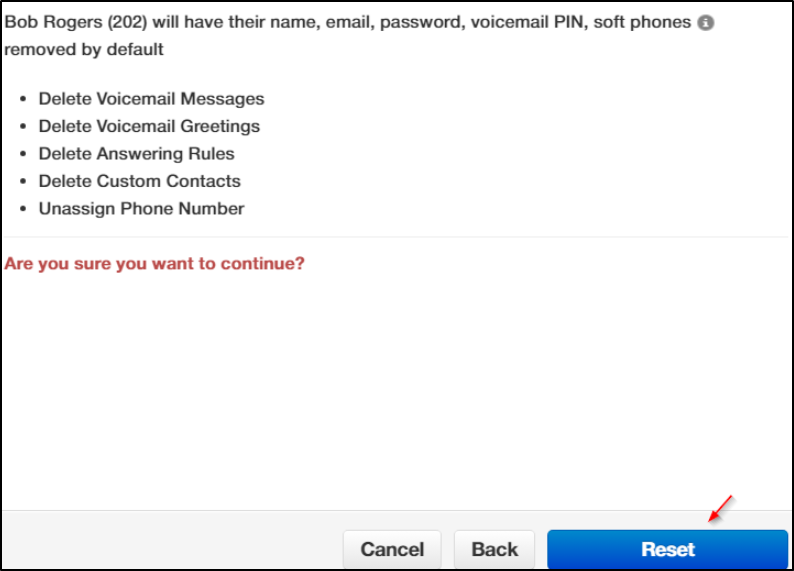Click the divider line below the list
Viewport: 794px width, 571px height.
pyautogui.click(x=397, y=237)
